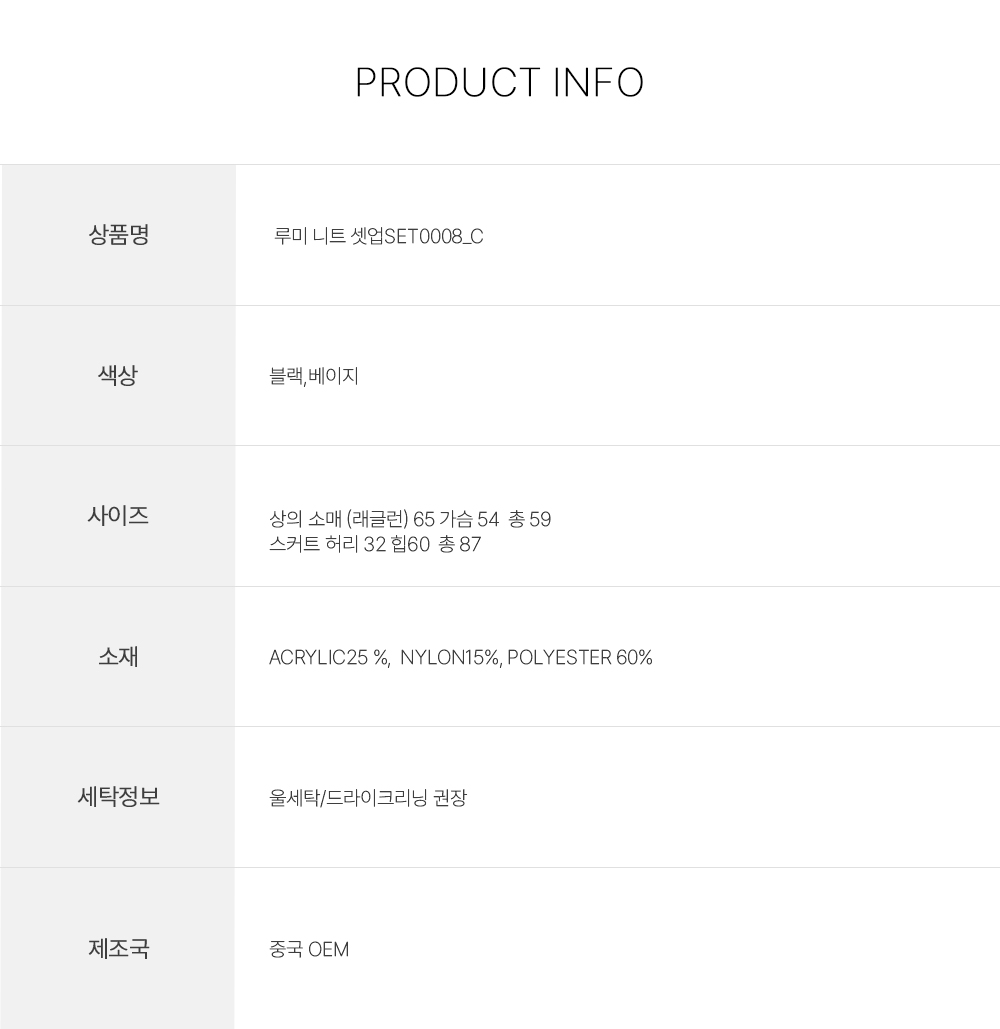The width and height of the screenshot is (1000, 1029).
Task: Click the 소재 row label
Action: tap(118, 657)
